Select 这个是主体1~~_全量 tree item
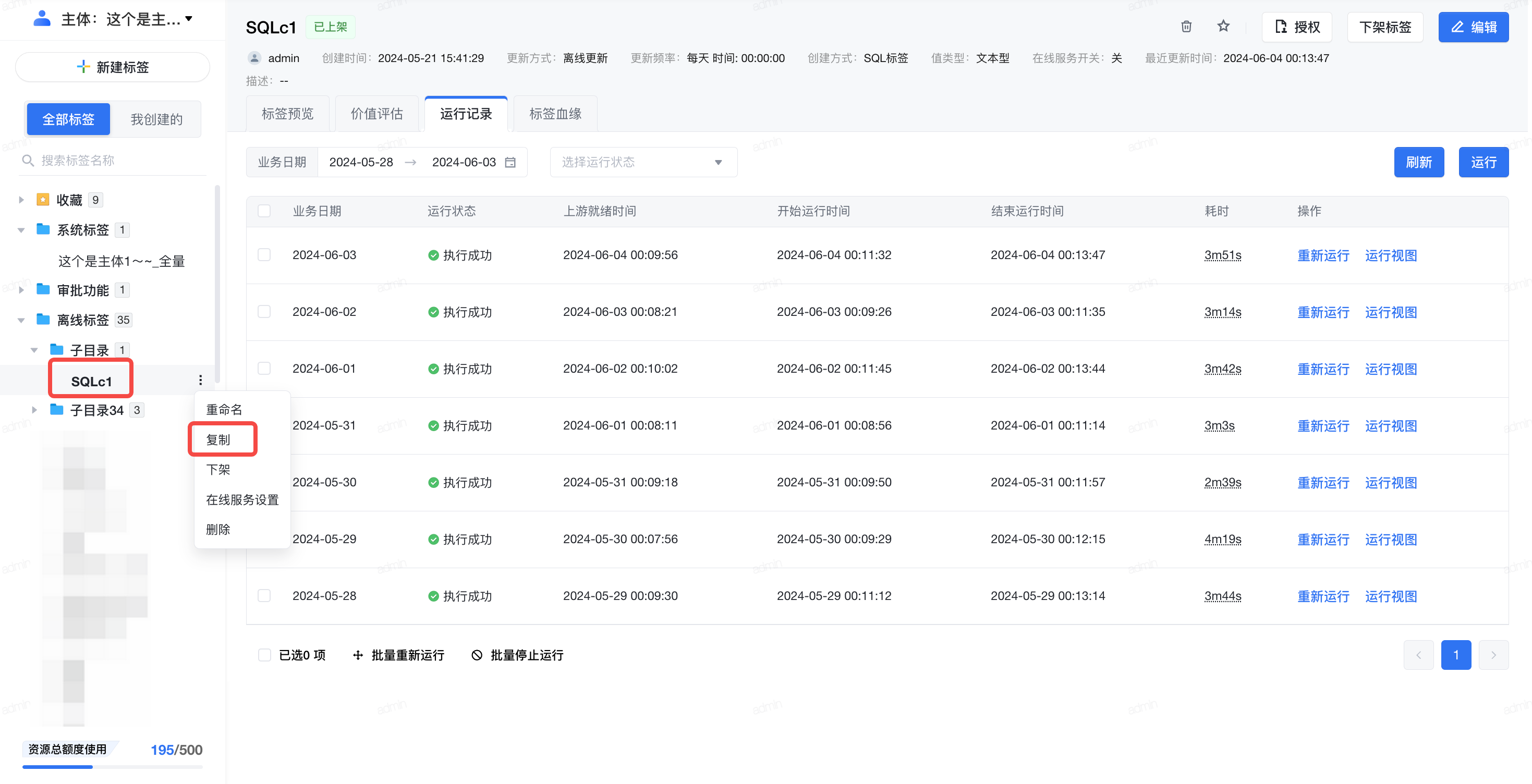 pyautogui.click(x=121, y=261)
